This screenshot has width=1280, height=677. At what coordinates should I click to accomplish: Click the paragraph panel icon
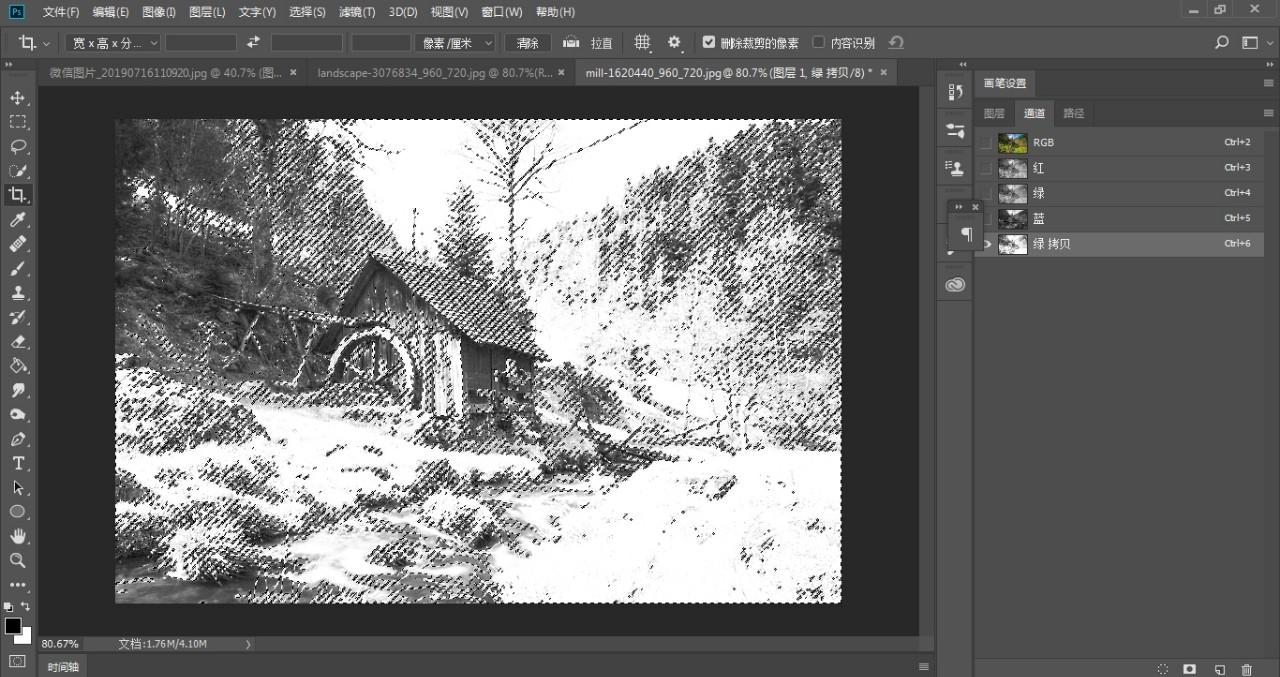coord(967,234)
